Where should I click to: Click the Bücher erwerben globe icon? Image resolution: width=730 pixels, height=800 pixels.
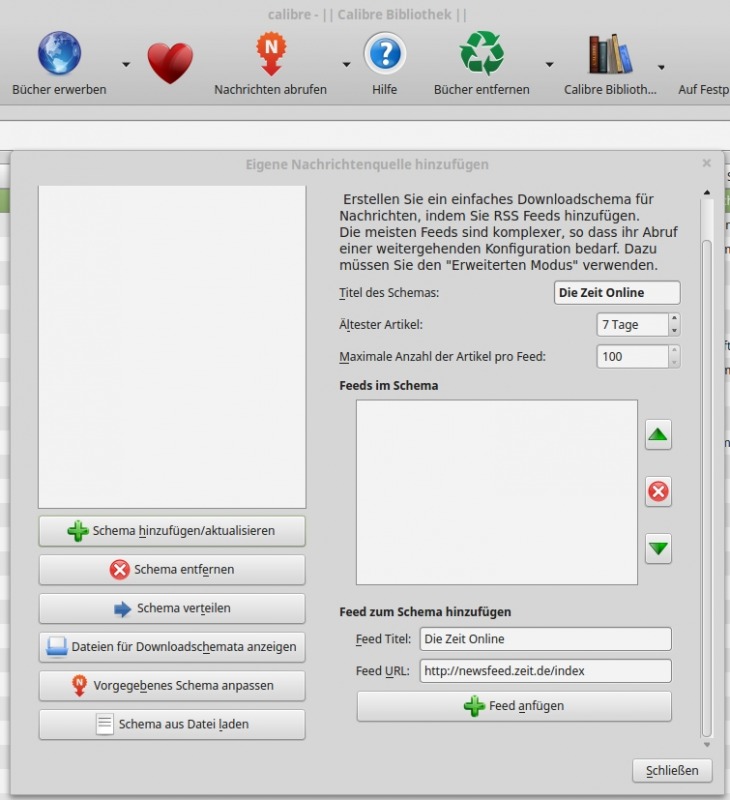coord(59,54)
